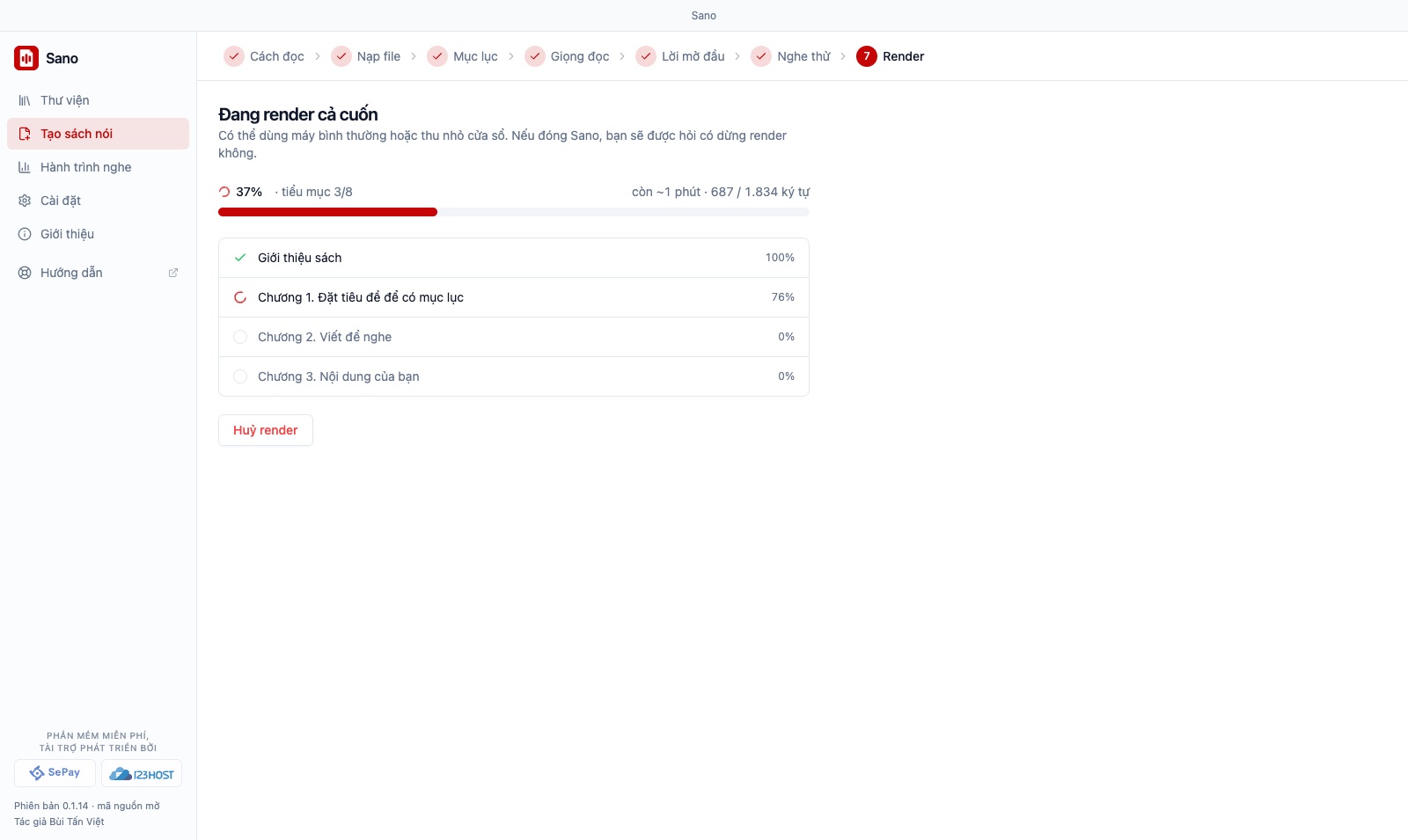Click "Phiên bản 0.1.14 · mã nguồn mở" text
This screenshot has height=840, width=1408.
[87, 806]
